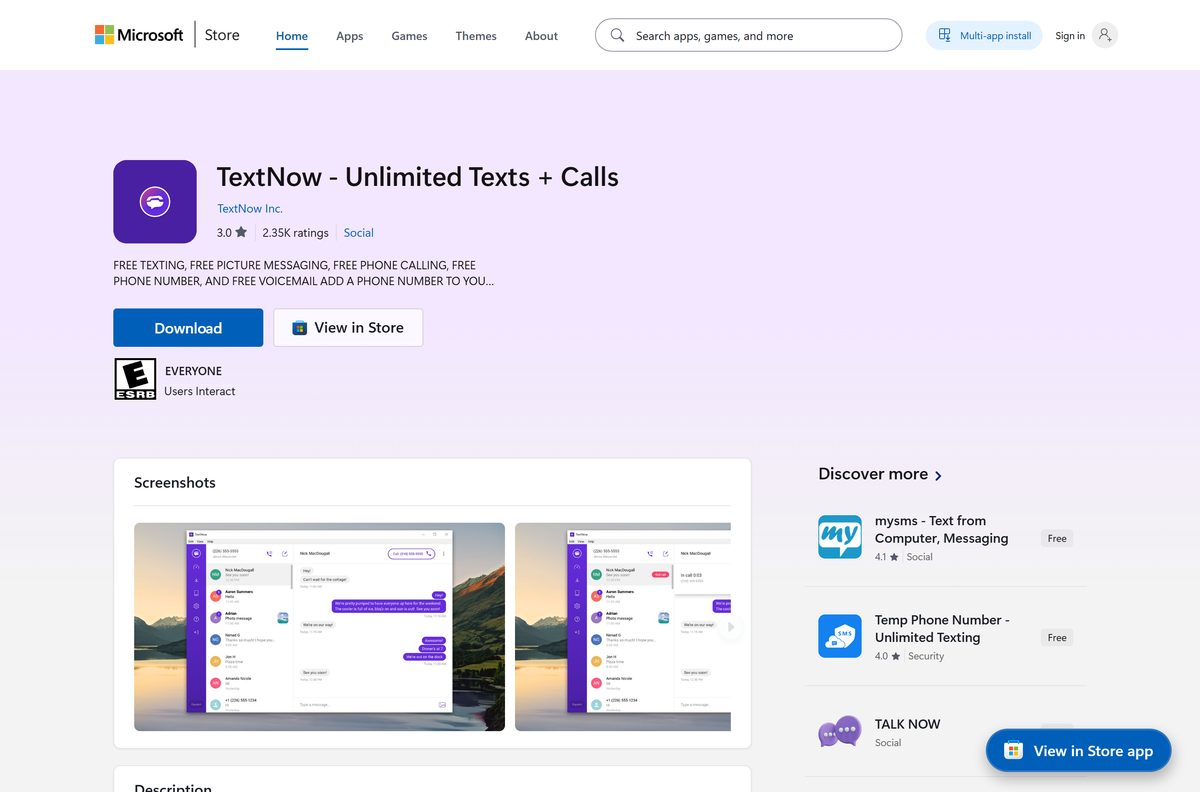This screenshot has height=792, width=1200.
Task: Click the Download button
Action: 188,328
